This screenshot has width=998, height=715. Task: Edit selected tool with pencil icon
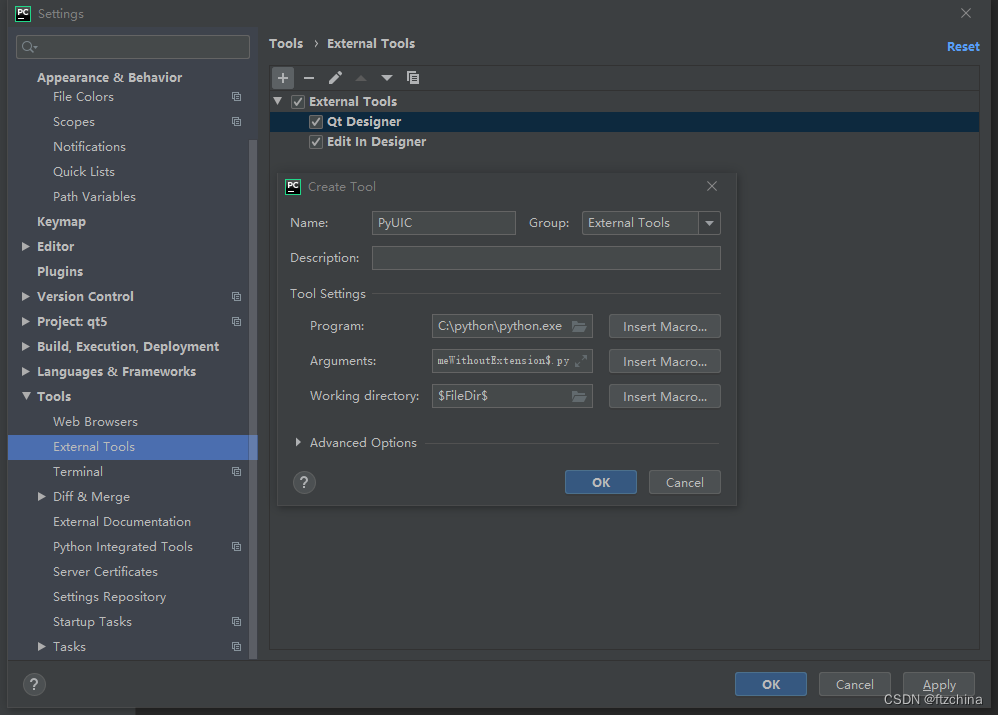click(x=335, y=78)
